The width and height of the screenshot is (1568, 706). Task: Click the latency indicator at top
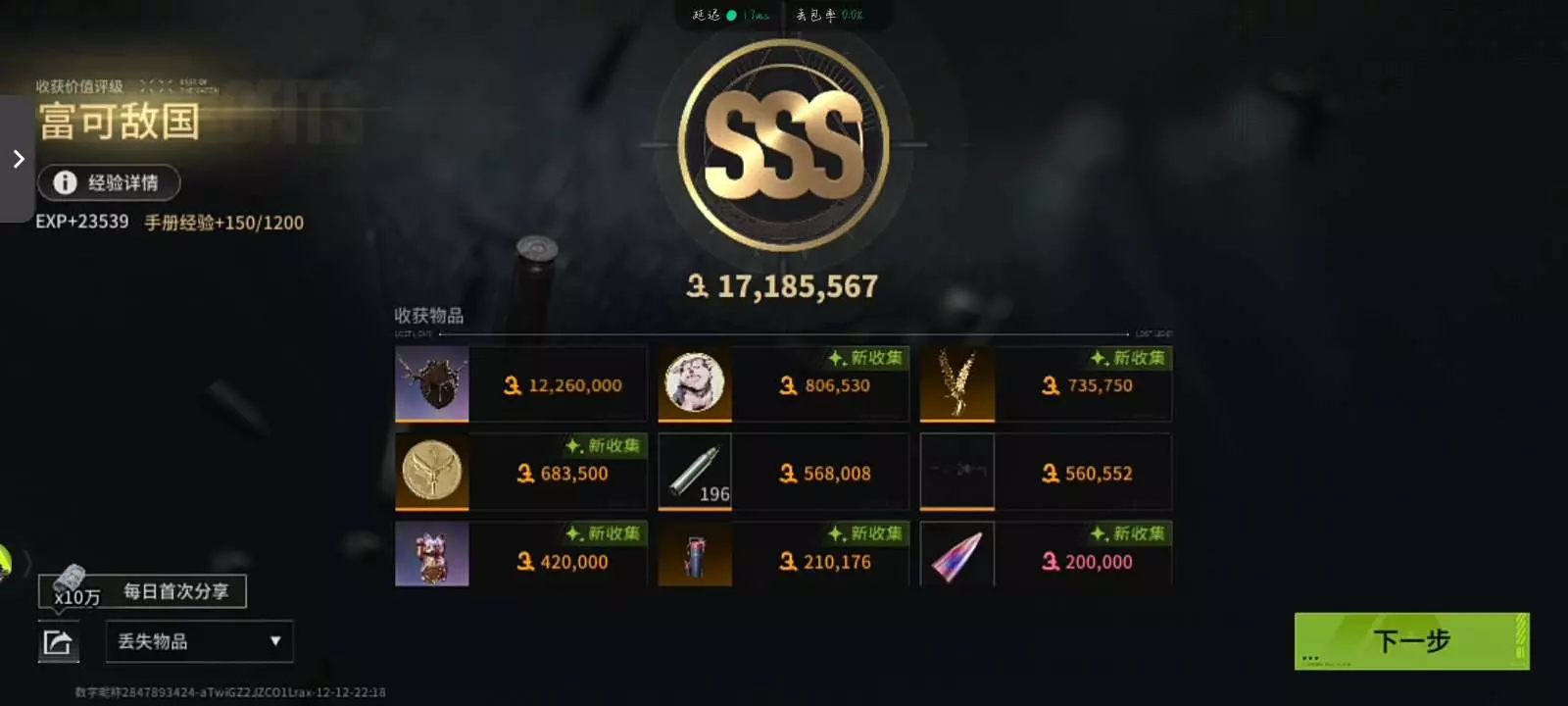point(731,15)
